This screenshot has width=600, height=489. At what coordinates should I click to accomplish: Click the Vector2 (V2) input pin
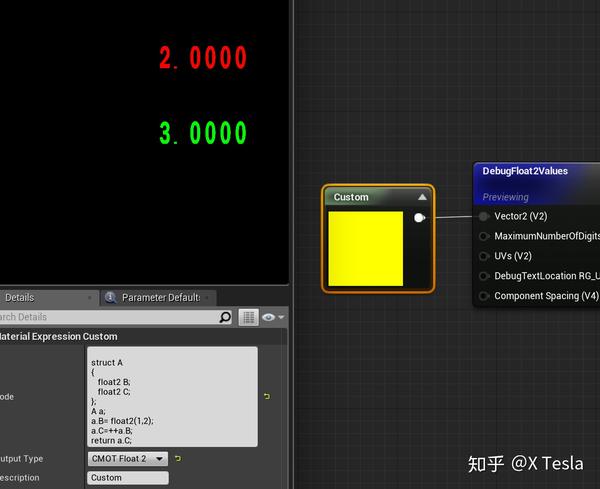coord(484,217)
